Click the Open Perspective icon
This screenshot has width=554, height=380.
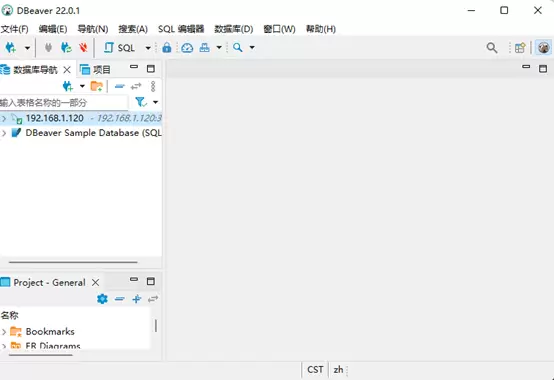(x=520, y=48)
